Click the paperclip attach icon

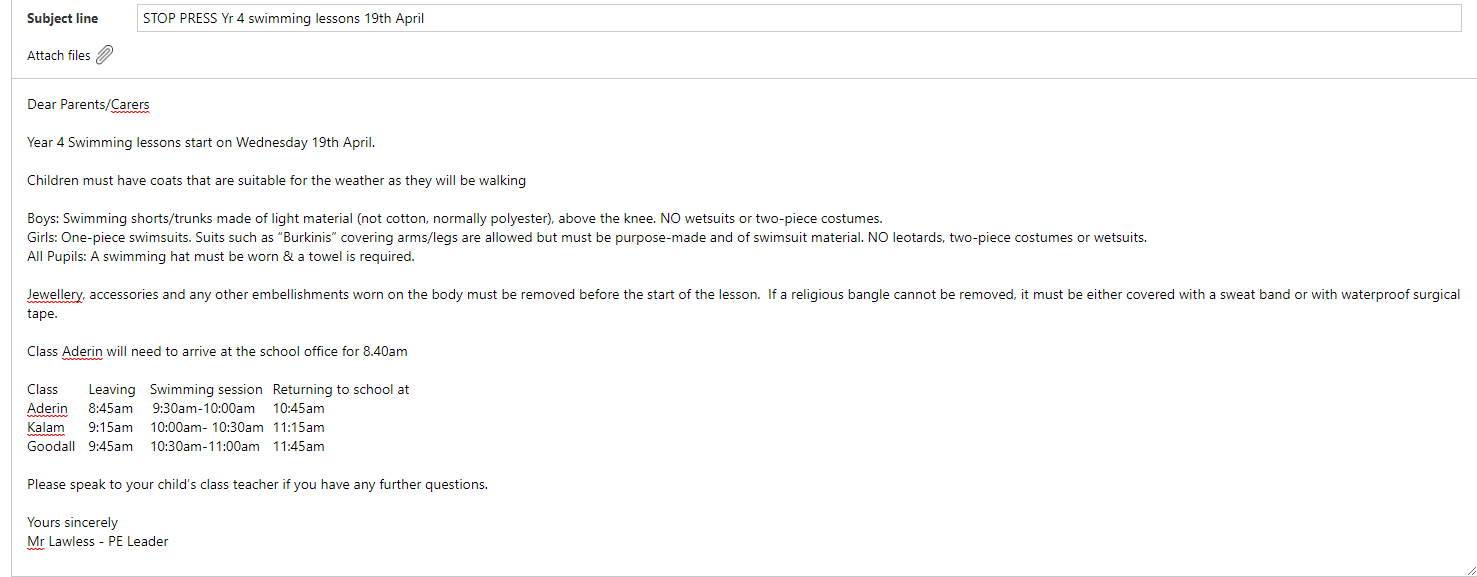(104, 55)
